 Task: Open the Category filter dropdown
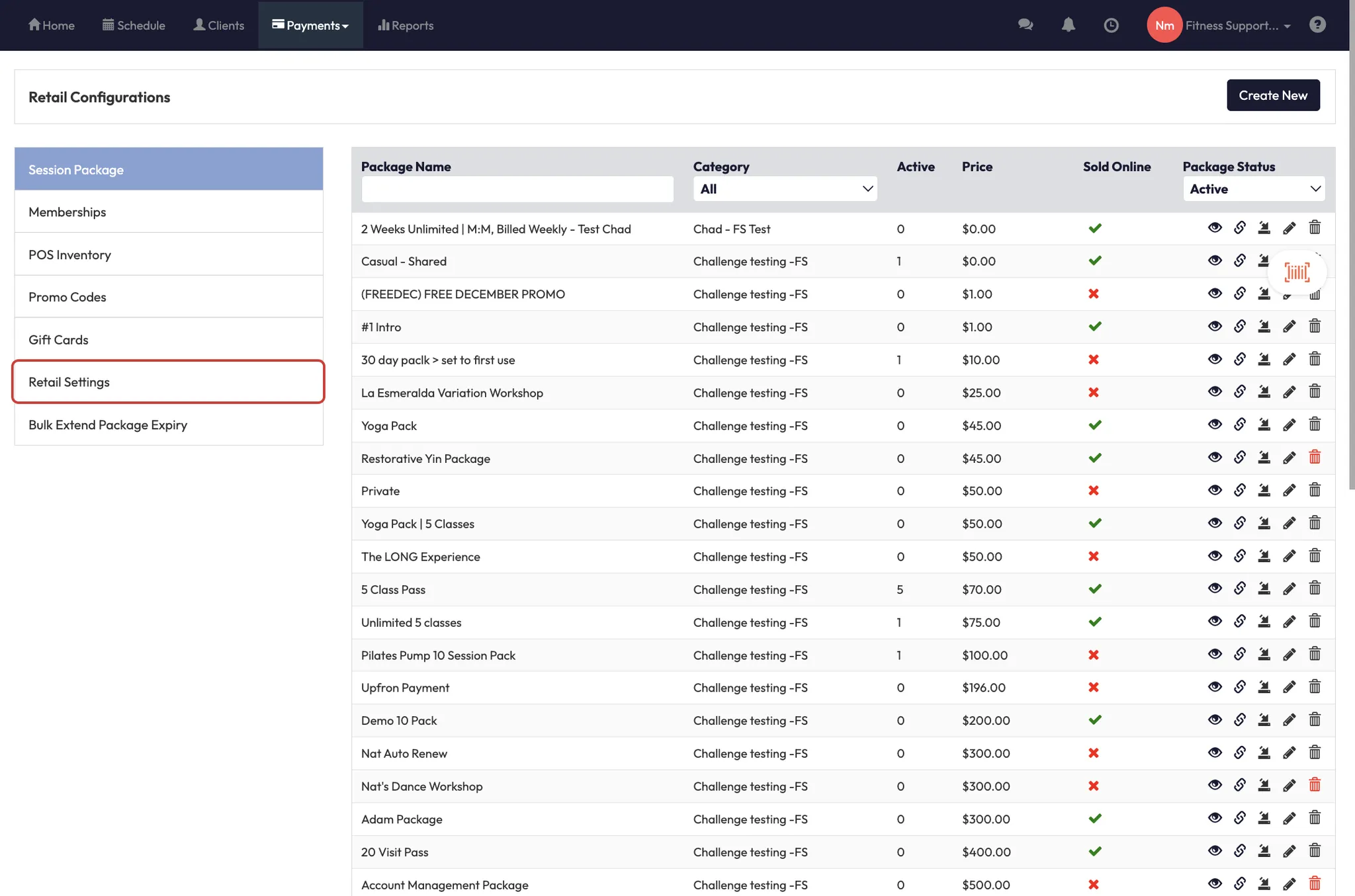(x=785, y=189)
